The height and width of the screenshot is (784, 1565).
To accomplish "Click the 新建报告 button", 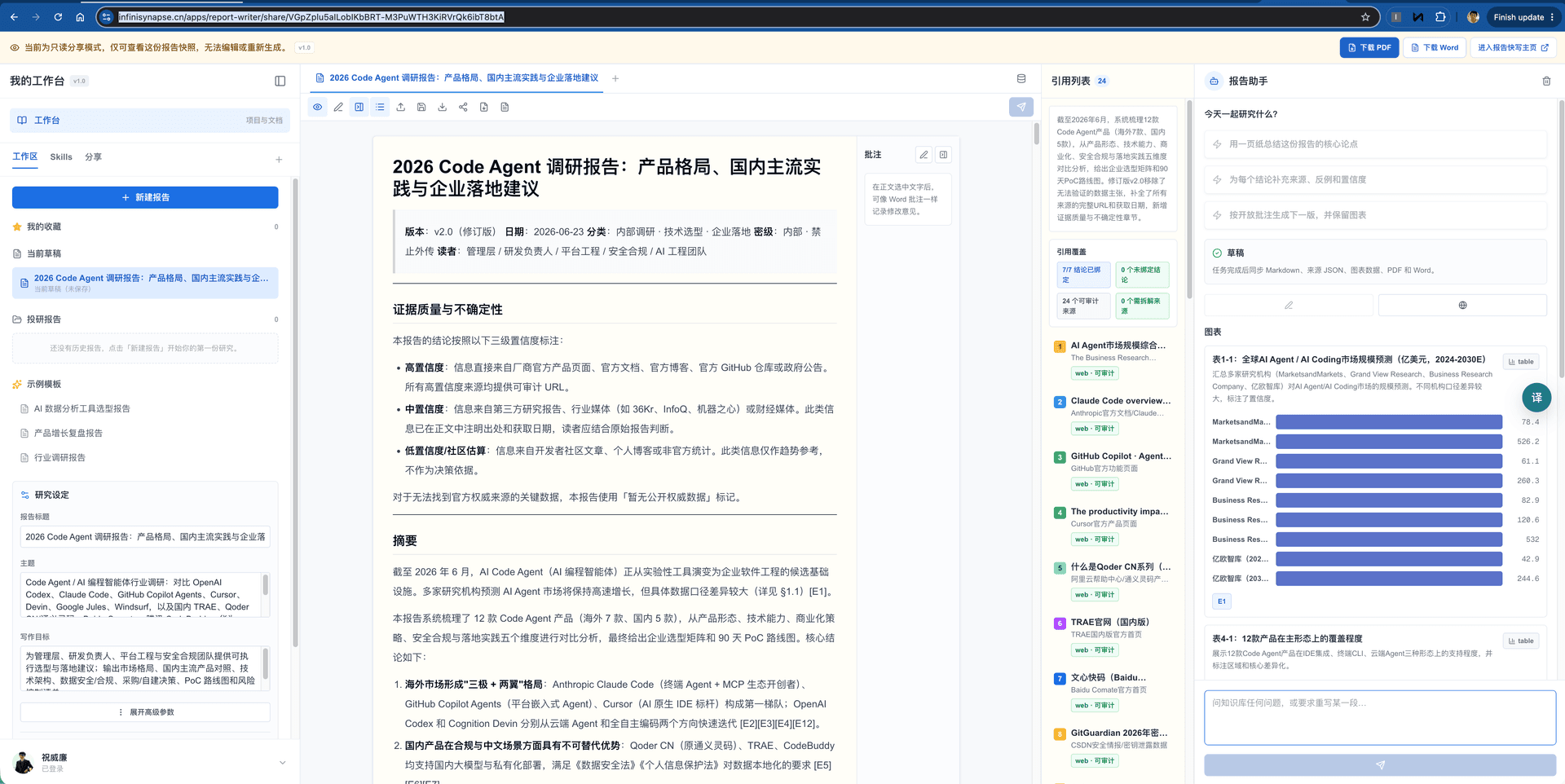I will tap(145, 197).
